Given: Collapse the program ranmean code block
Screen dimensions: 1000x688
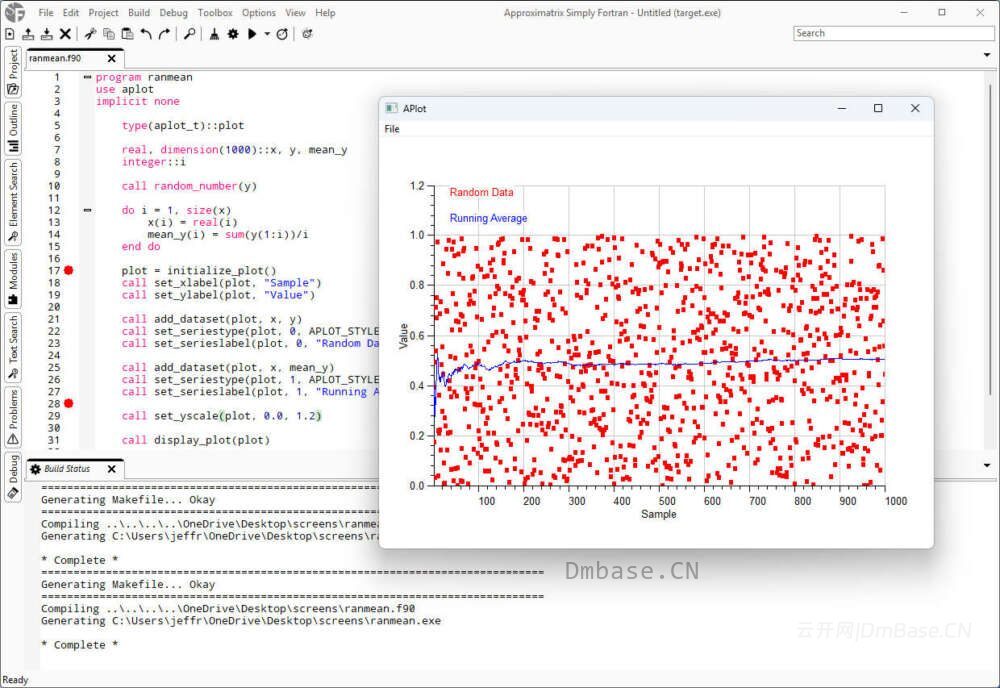Looking at the screenshot, I should (x=87, y=77).
